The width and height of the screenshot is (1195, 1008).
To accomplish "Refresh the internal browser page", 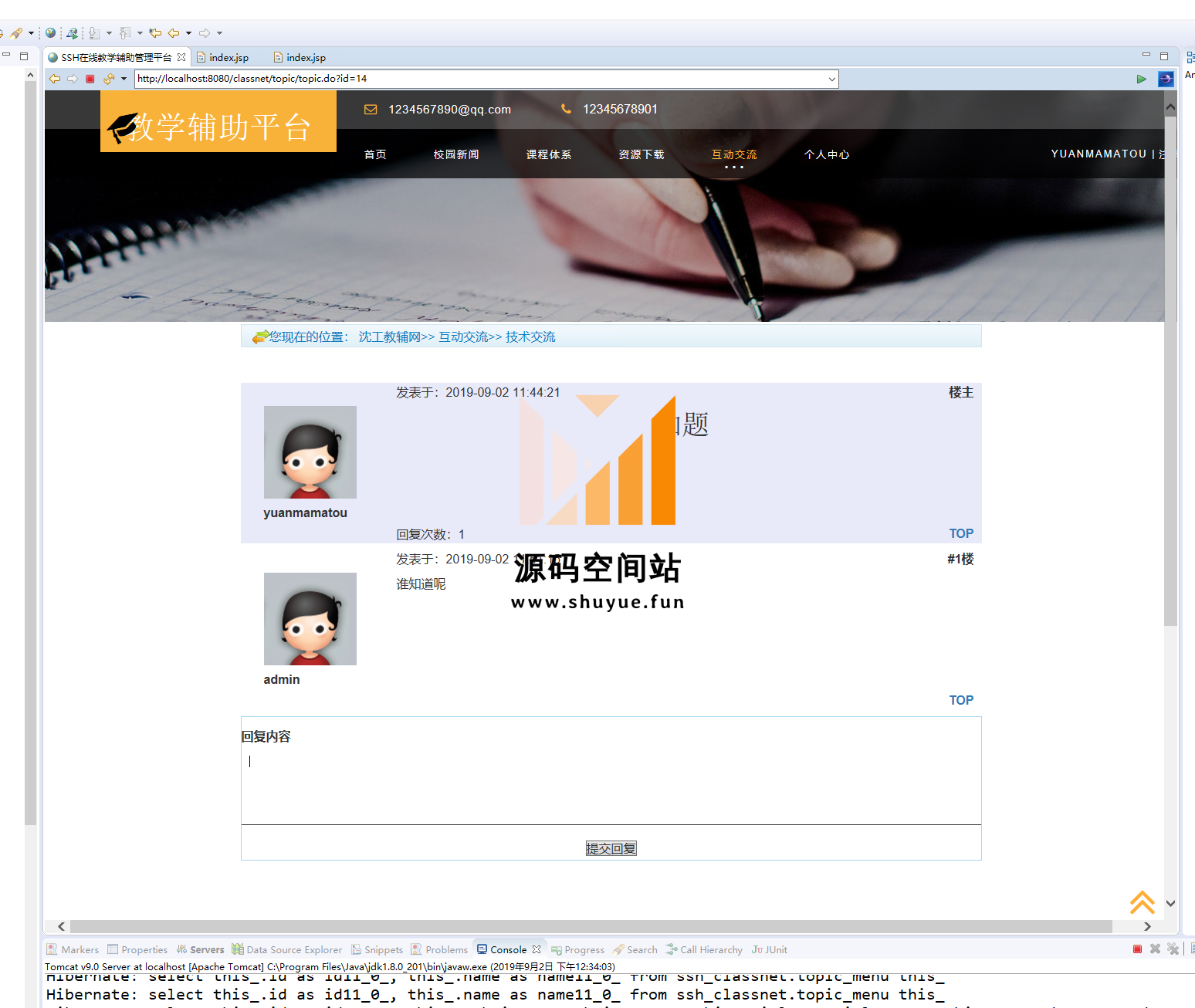I will tap(109, 79).
